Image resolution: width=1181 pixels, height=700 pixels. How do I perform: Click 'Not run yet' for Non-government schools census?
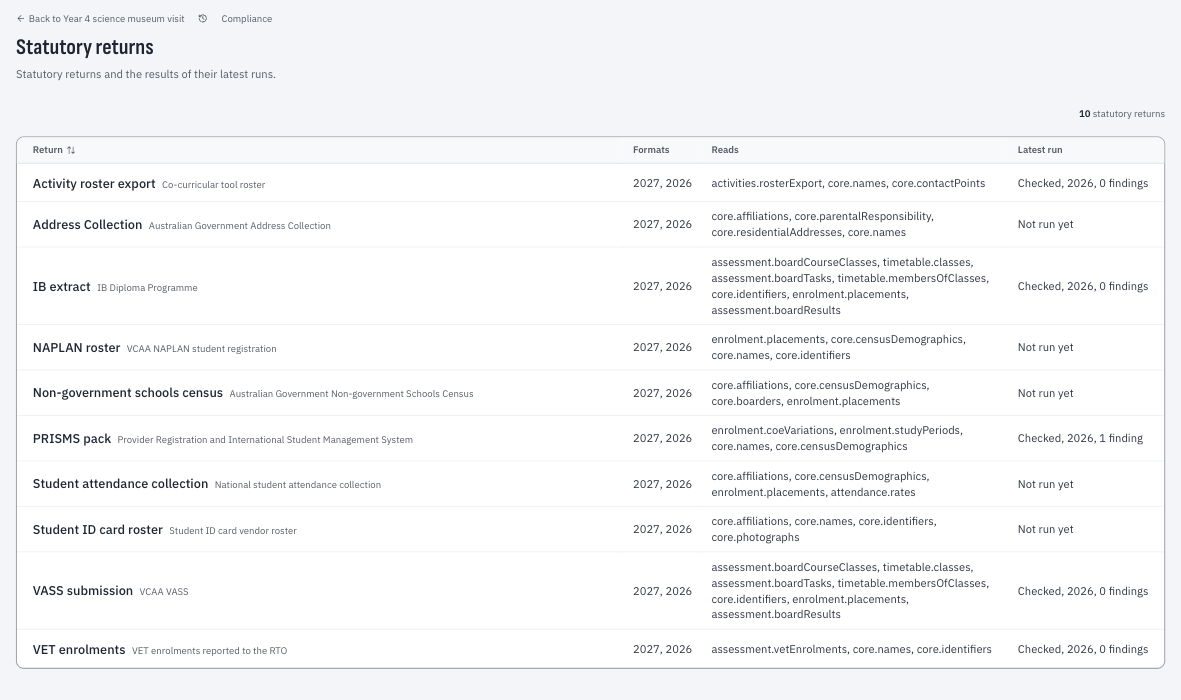click(x=1045, y=393)
